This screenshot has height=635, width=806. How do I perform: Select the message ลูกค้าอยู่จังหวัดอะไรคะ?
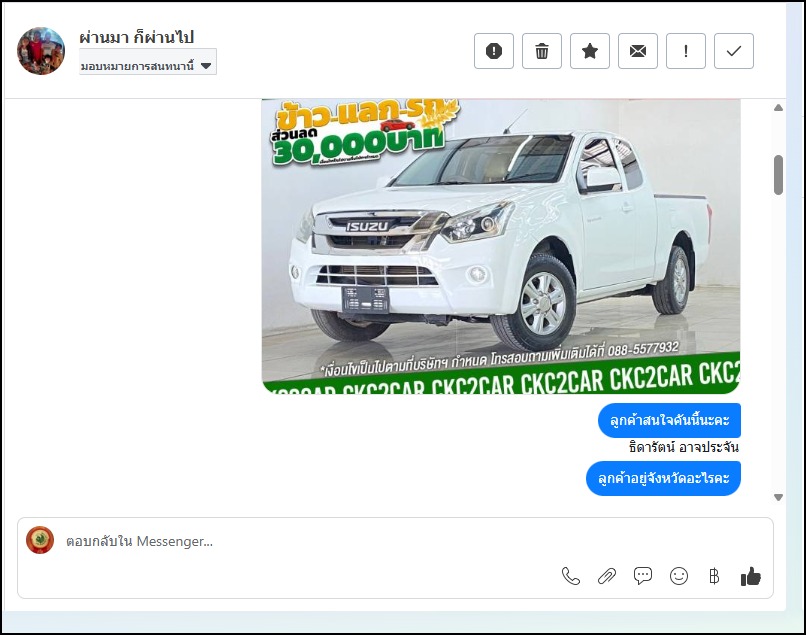[663, 478]
